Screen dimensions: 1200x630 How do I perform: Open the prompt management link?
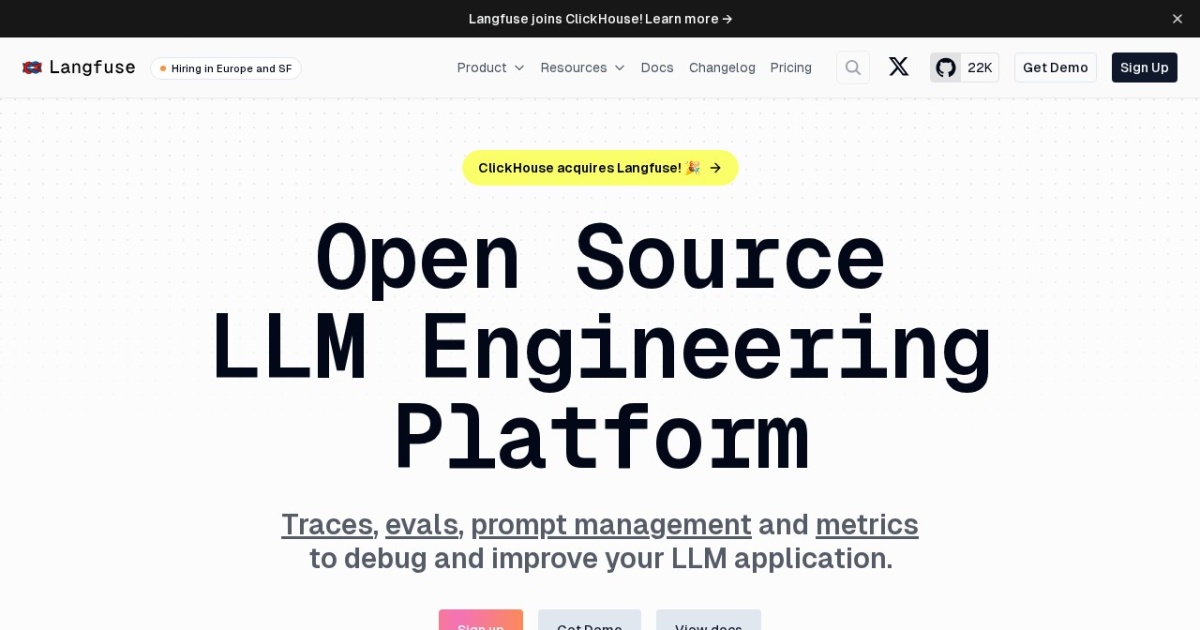[x=611, y=524]
